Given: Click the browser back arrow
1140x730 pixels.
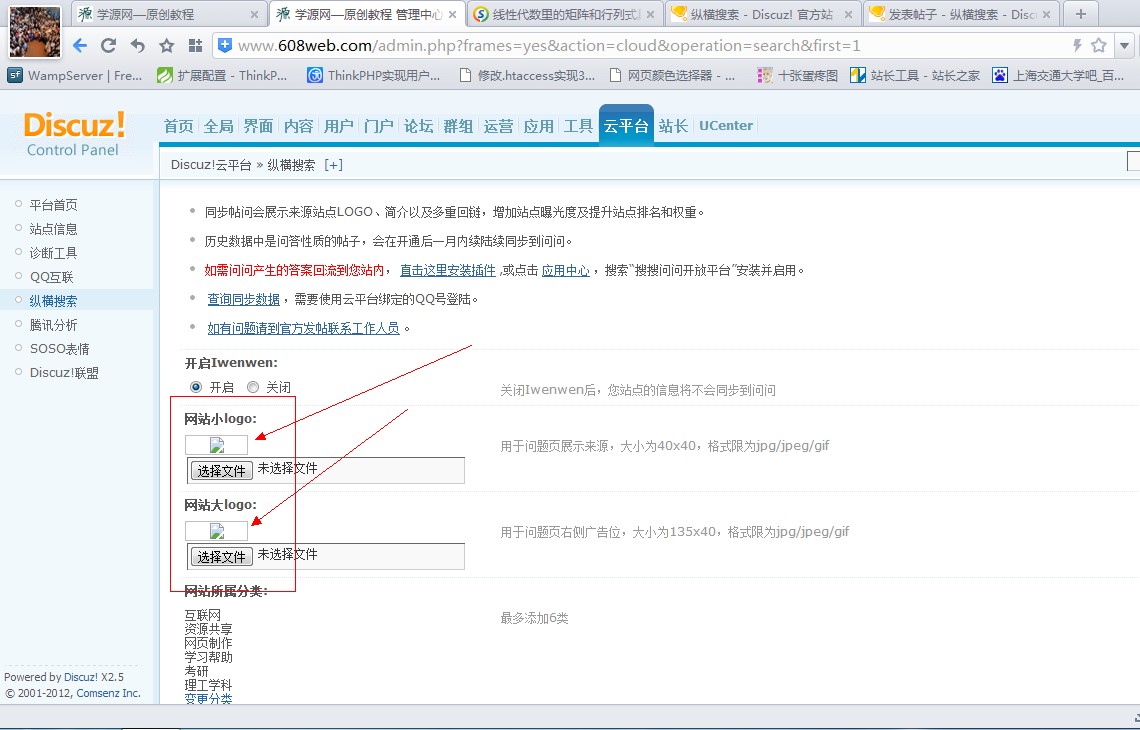Looking at the screenshot, I should point(80,46).
